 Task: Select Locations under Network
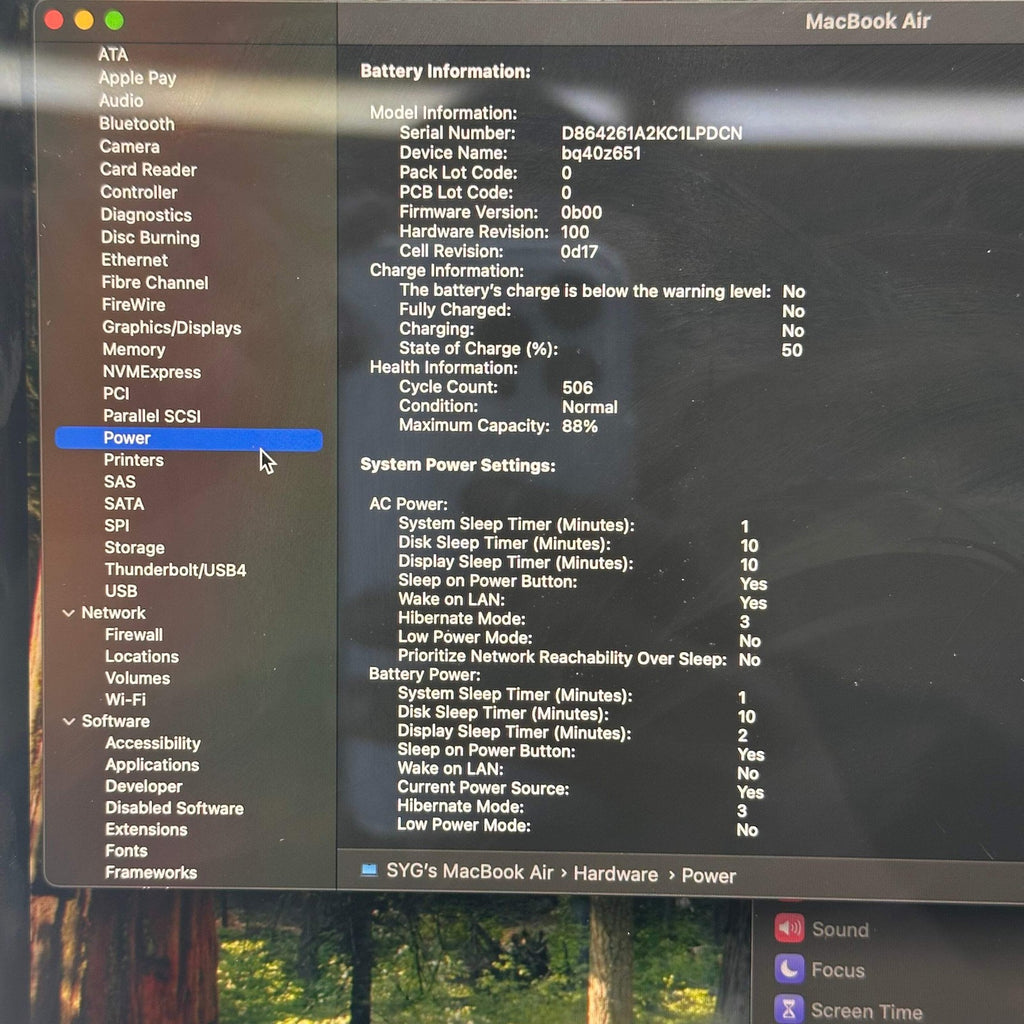coord(142,656)
